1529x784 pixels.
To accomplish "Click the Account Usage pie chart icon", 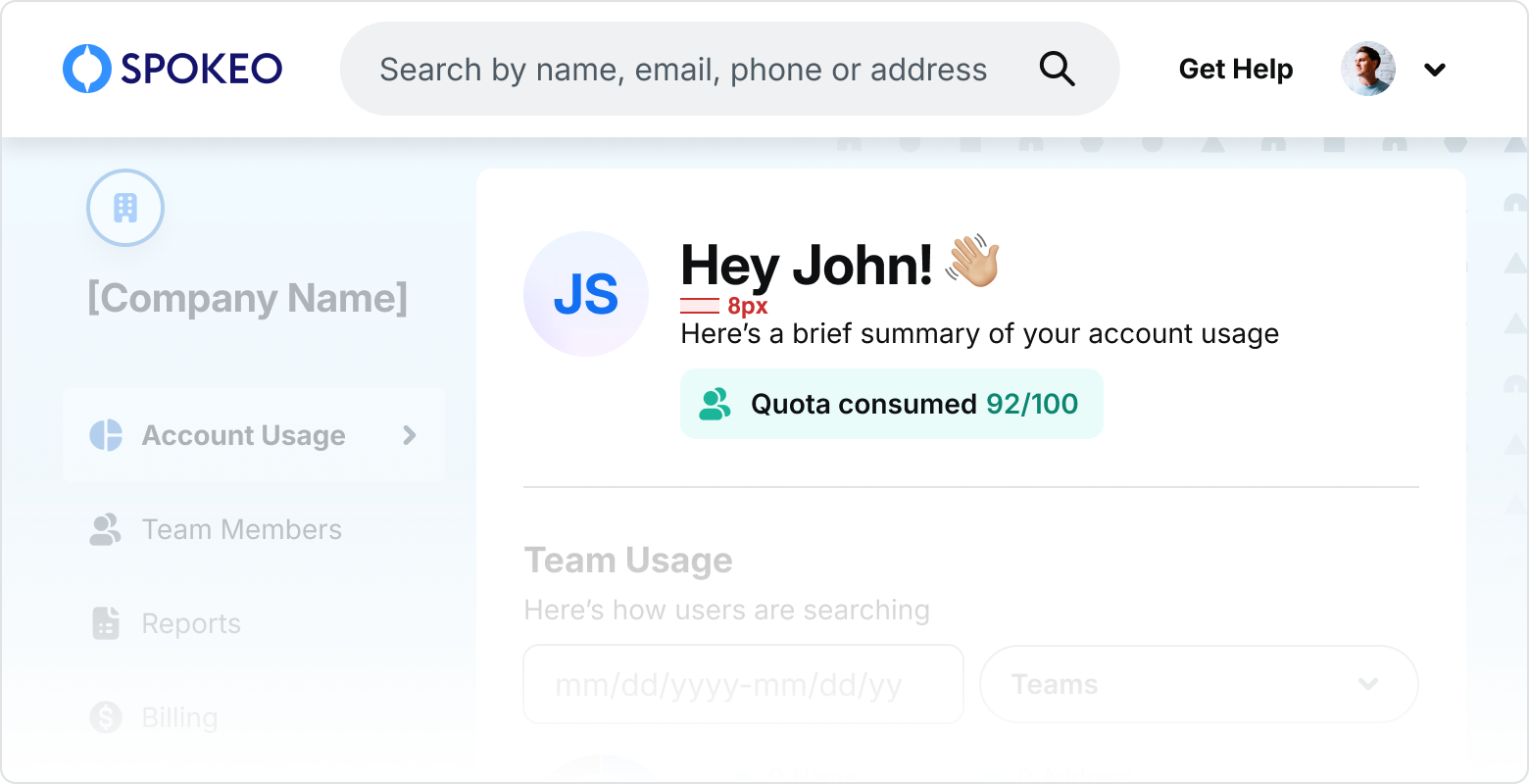I will click(x=106, y=435).
